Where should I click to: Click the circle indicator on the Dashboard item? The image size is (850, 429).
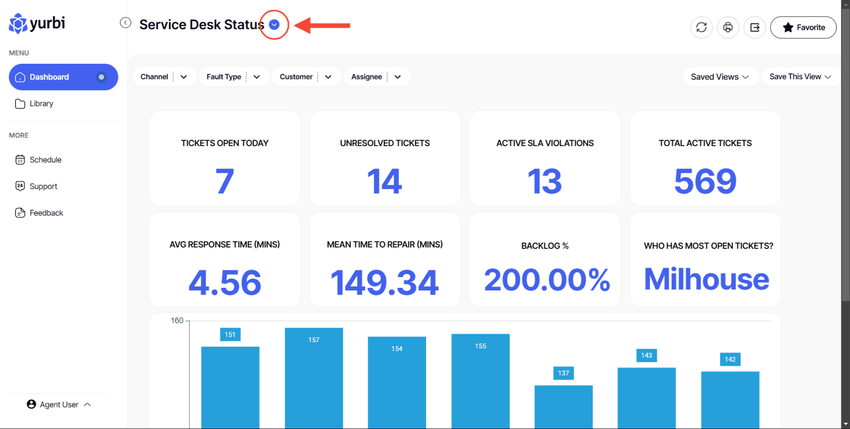[x=101, y=77]
